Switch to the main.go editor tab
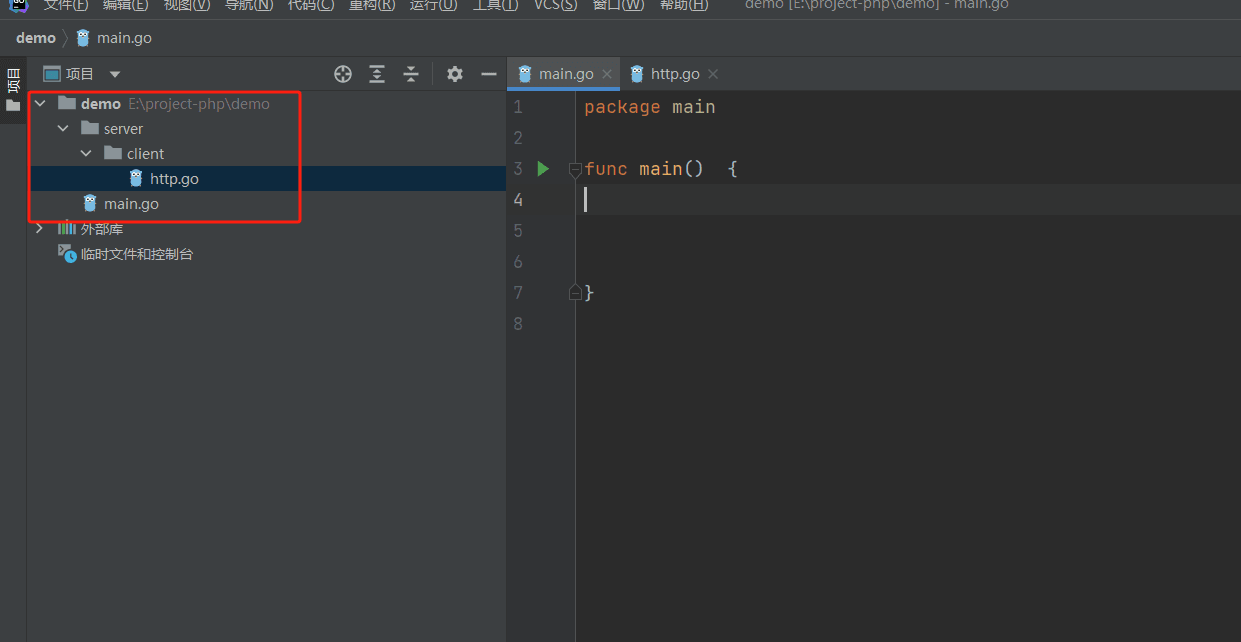The width and height of the screenshot is (1241, 642). pos(566,74)
